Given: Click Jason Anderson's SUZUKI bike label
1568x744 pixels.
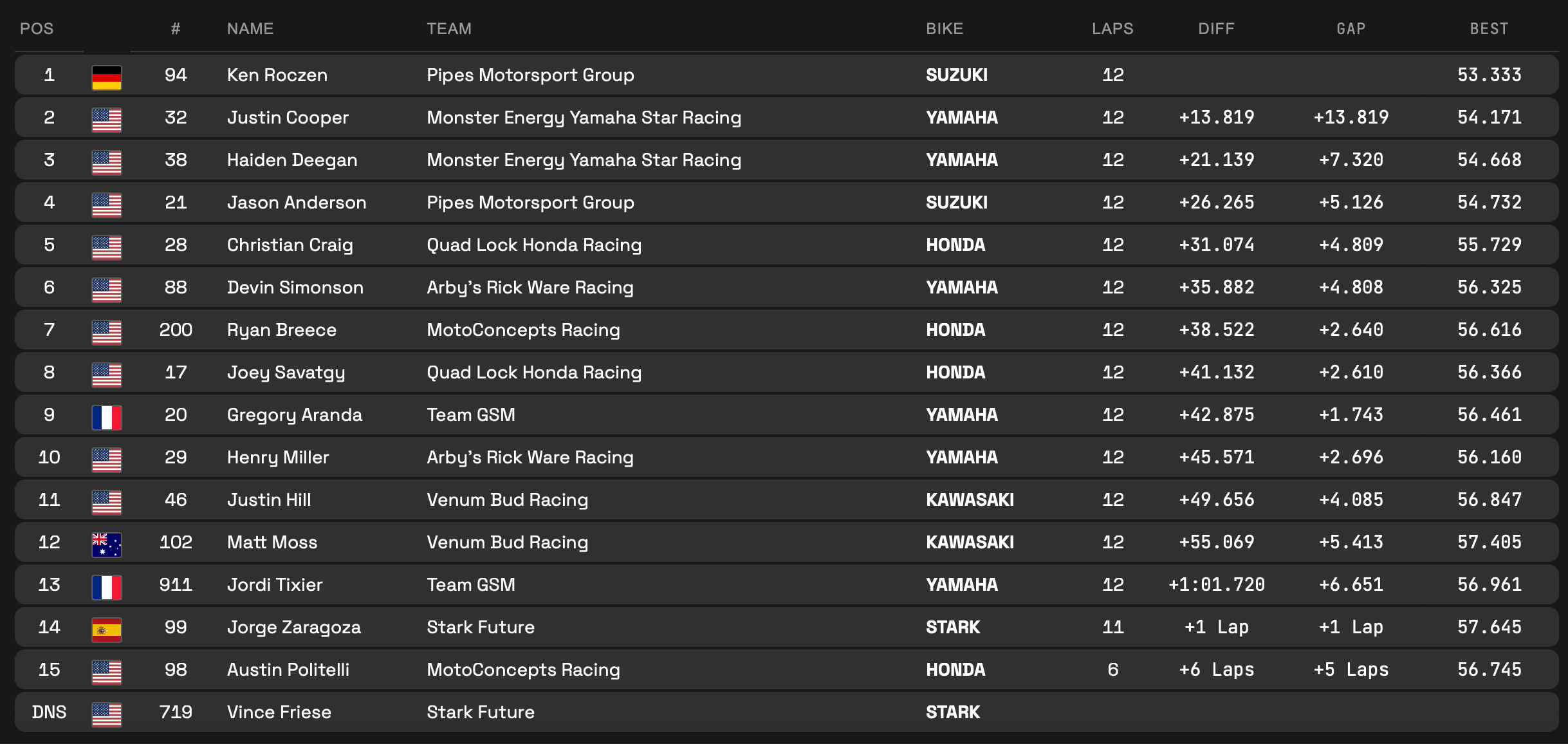Looking at the screenshot, I should (957, 203).
